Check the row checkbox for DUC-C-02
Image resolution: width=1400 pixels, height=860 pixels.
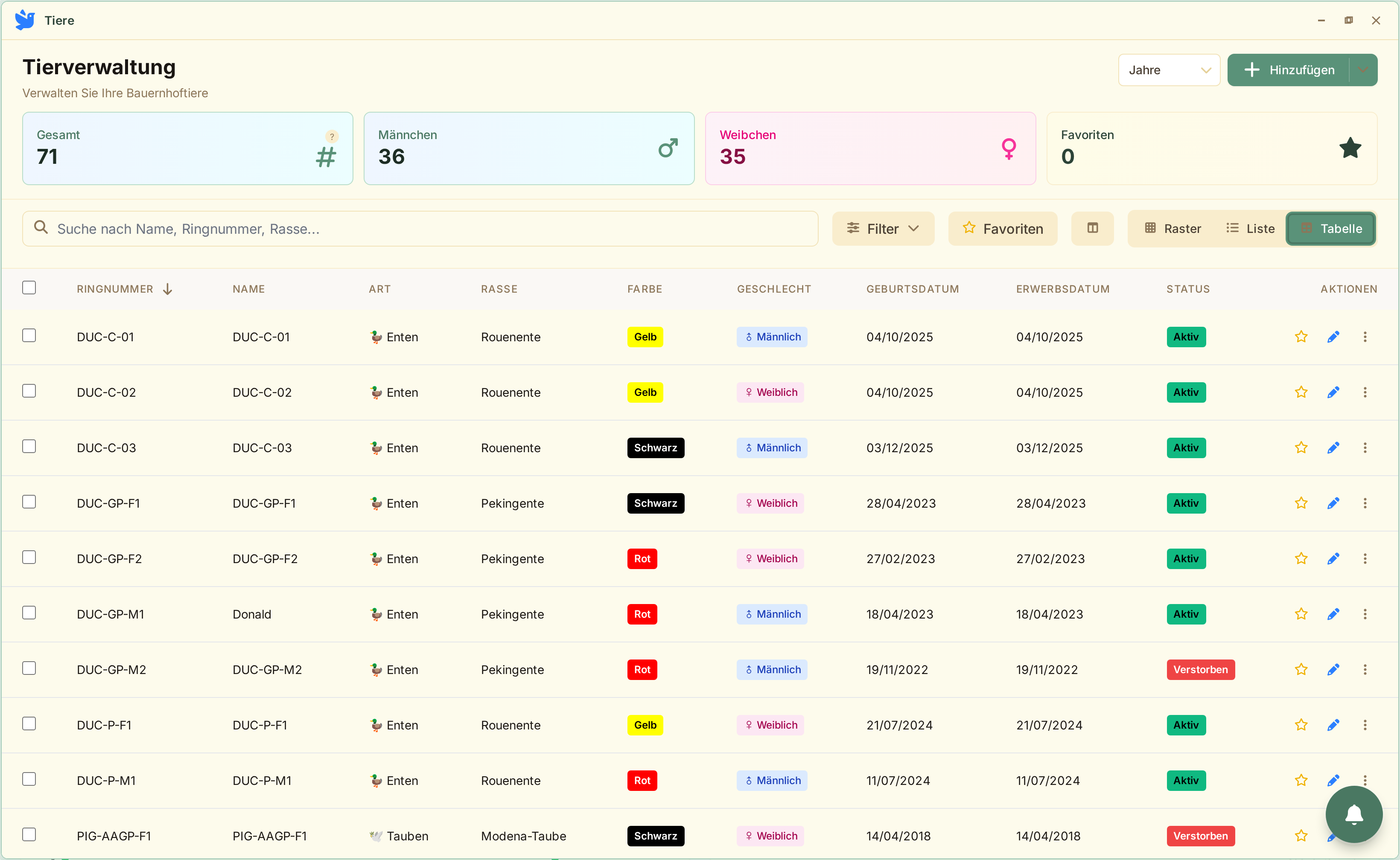pos(29,391)
